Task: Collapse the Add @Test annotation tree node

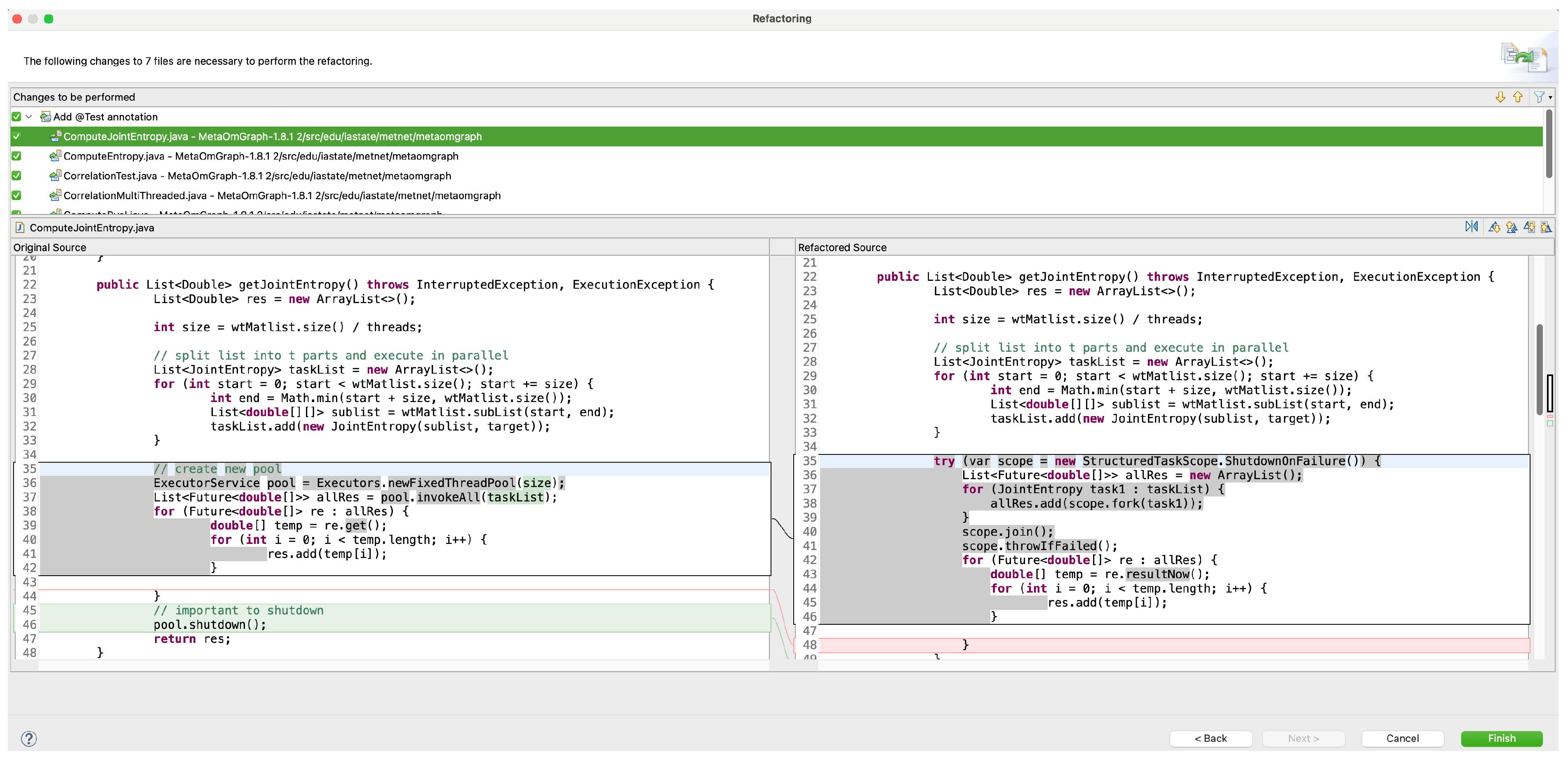Action: (28, 116)
